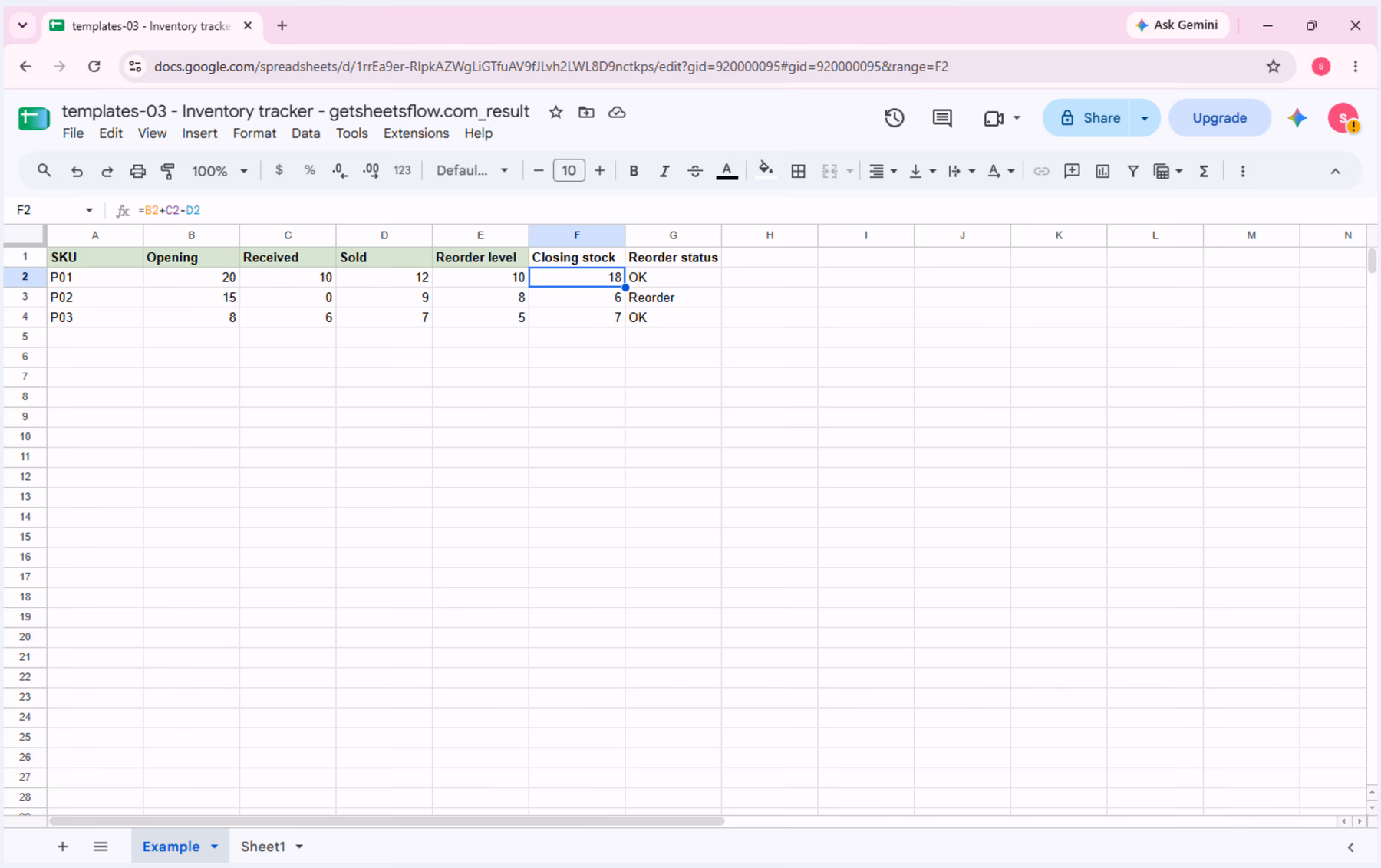Screen dimensions: 1381x868
Task: Click Gemini sparkle icon near avatar
Action: point(1297,118)
